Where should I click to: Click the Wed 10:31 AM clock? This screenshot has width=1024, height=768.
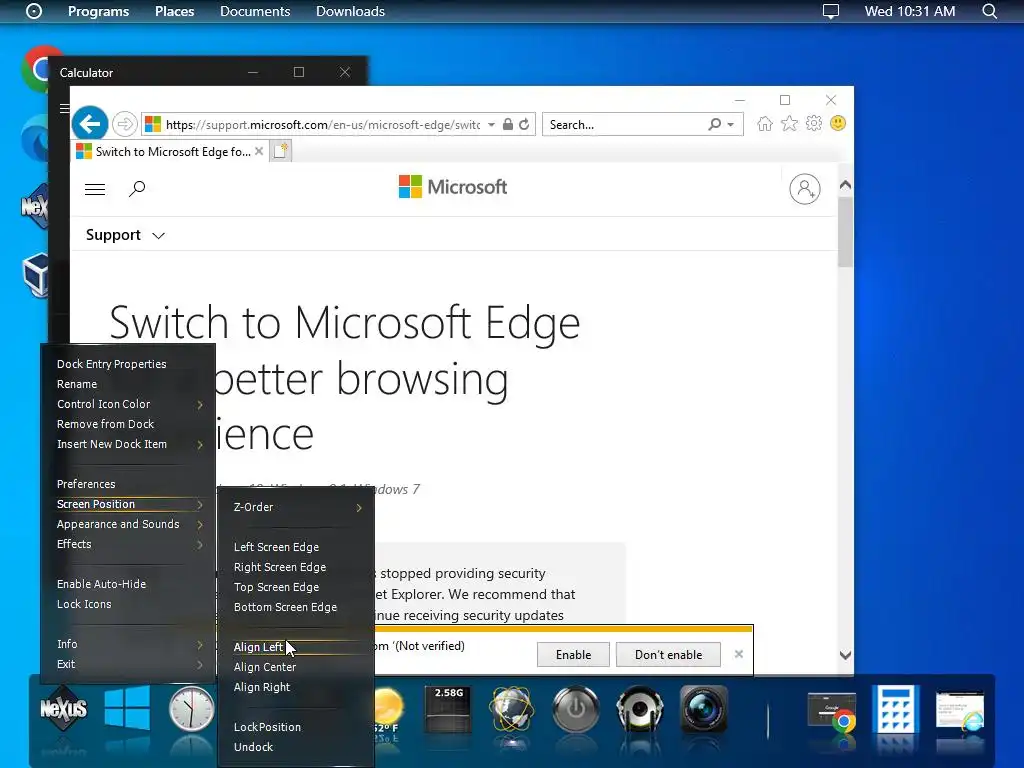click(910, 11)
